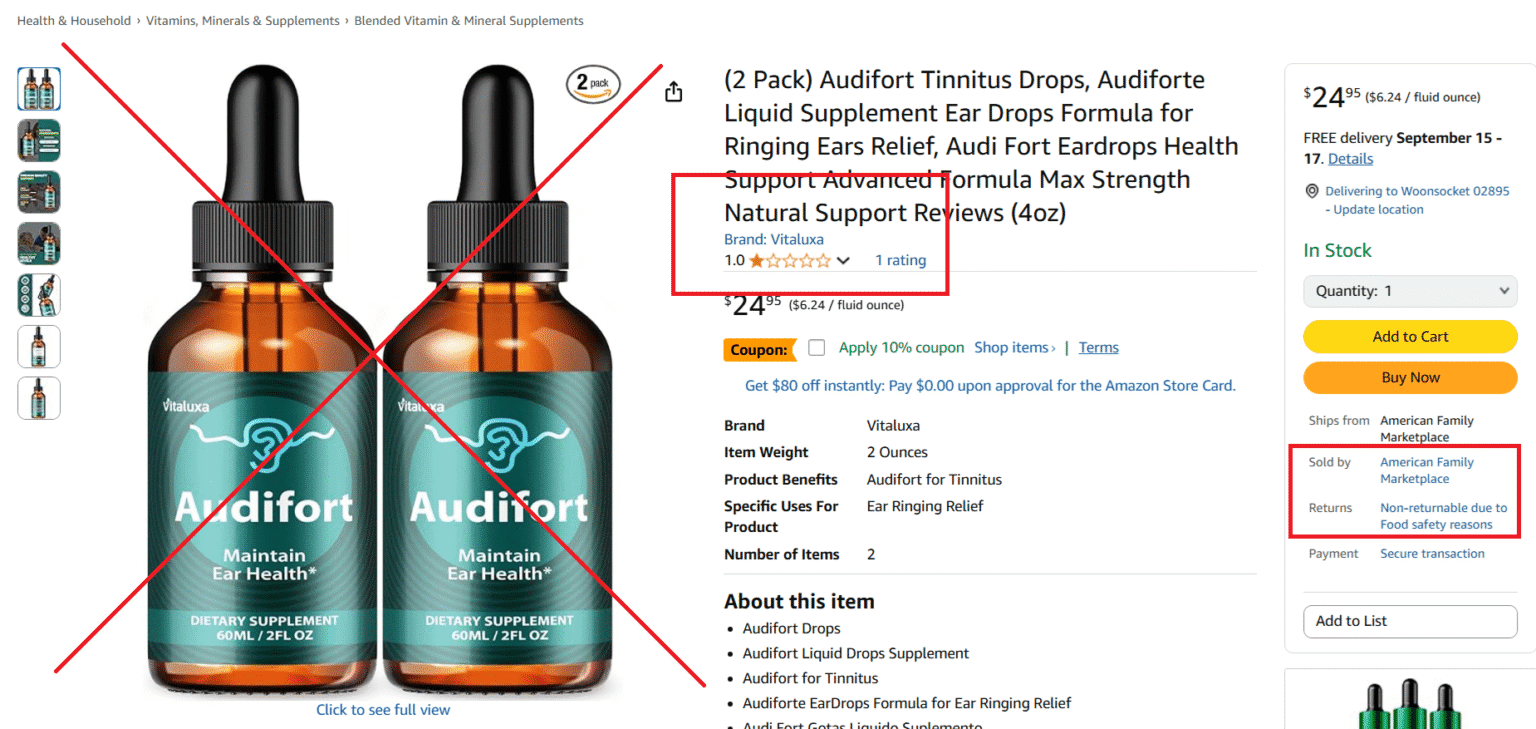
Task: Select the fifth thumbnail with dropper bottles
Action: 39,295
